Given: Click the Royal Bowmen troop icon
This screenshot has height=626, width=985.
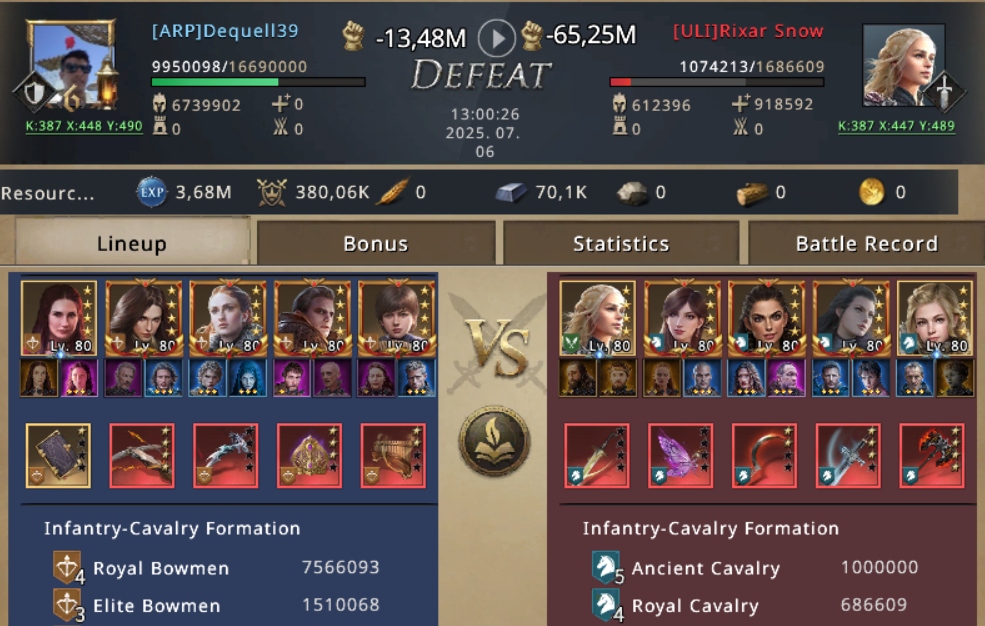Looking at the screenshot, I should point(68,568).
